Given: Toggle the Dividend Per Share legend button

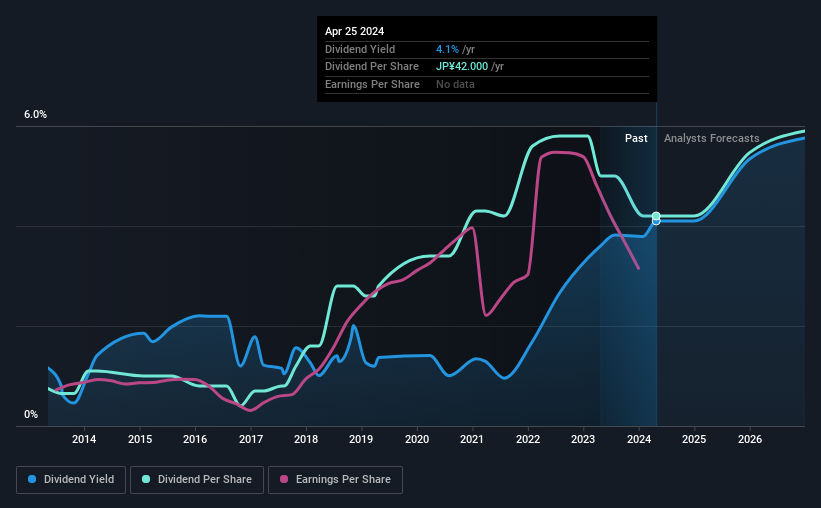Looking at the screenshot, I should [x=197, y=480].
